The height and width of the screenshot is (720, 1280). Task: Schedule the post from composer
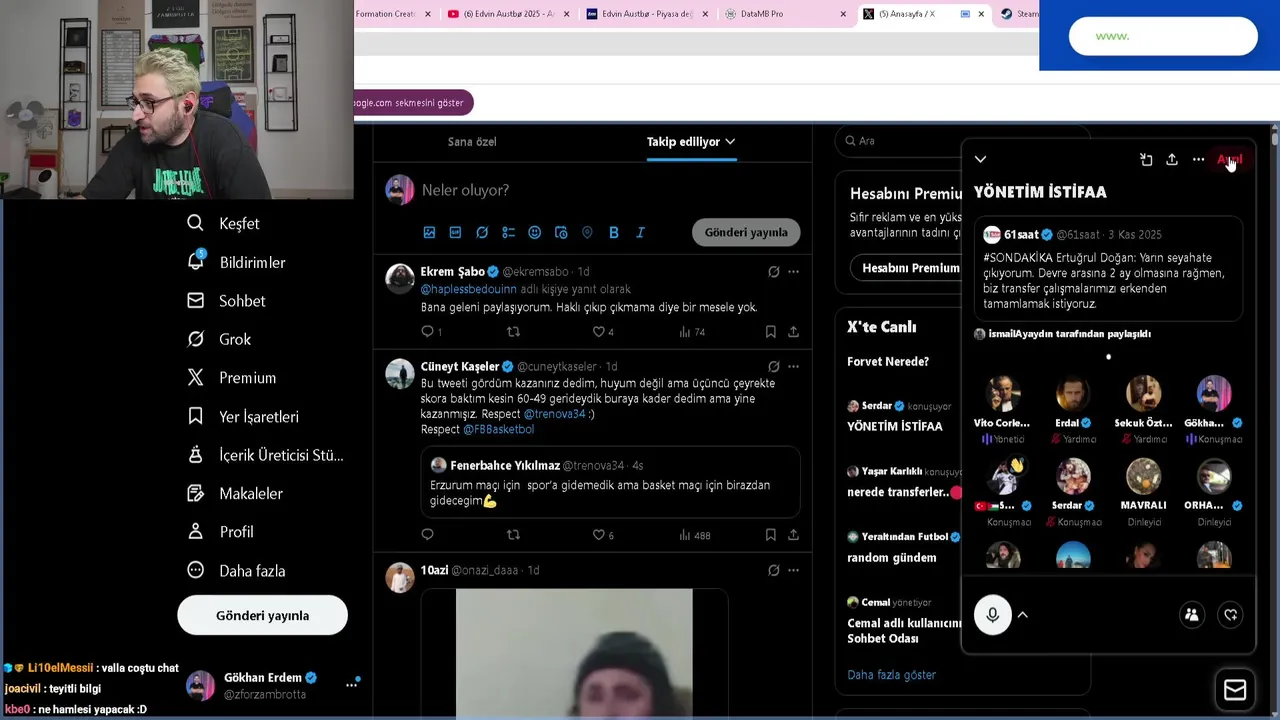click(x=561, y=232)
